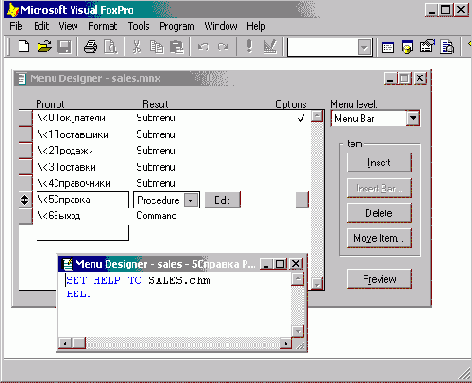
Task: Click procedure editor vertical scroll up arrow
Action: [297, 279]
